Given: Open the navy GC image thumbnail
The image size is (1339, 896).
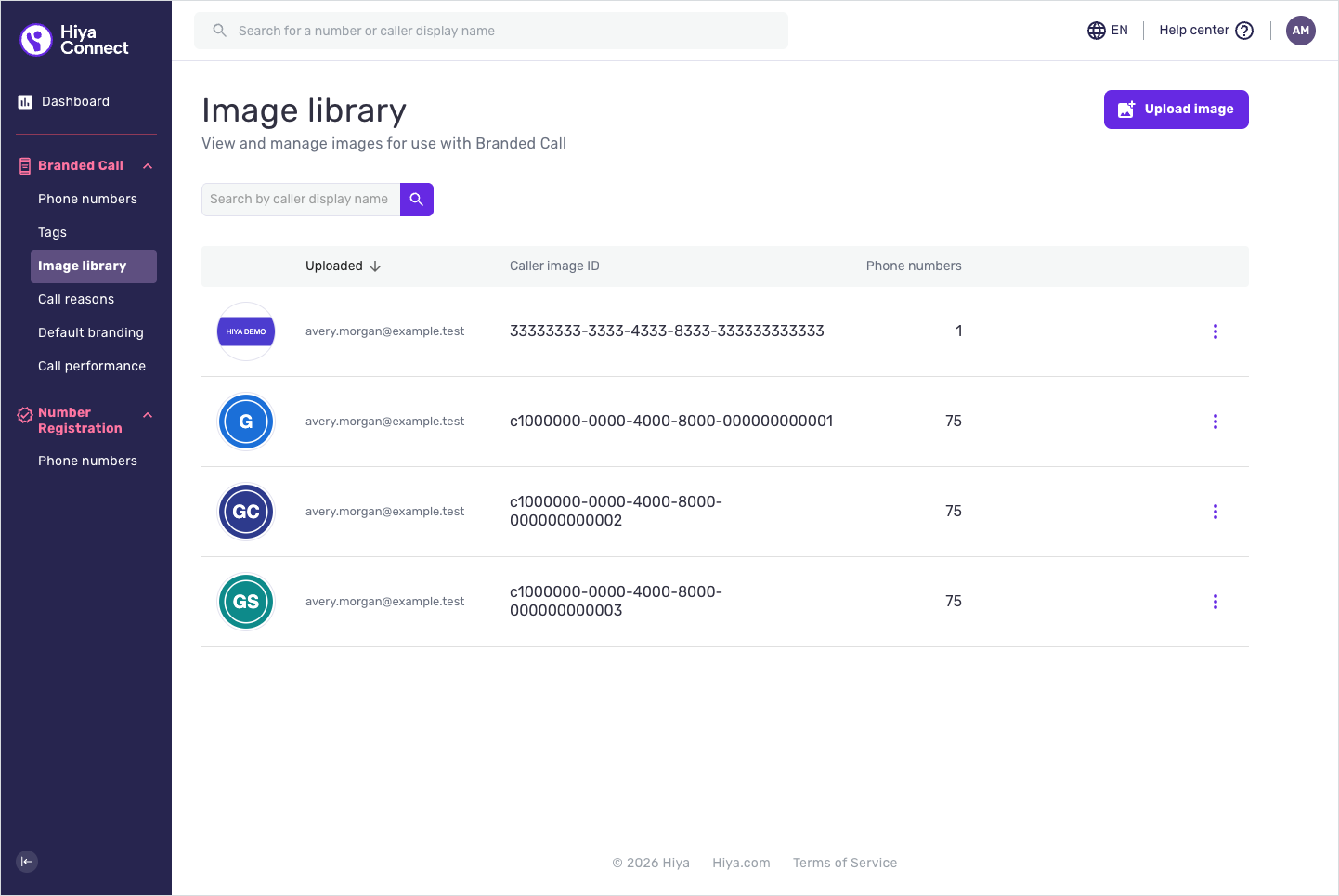Looking at the screenshot, I should click(246, 512).
